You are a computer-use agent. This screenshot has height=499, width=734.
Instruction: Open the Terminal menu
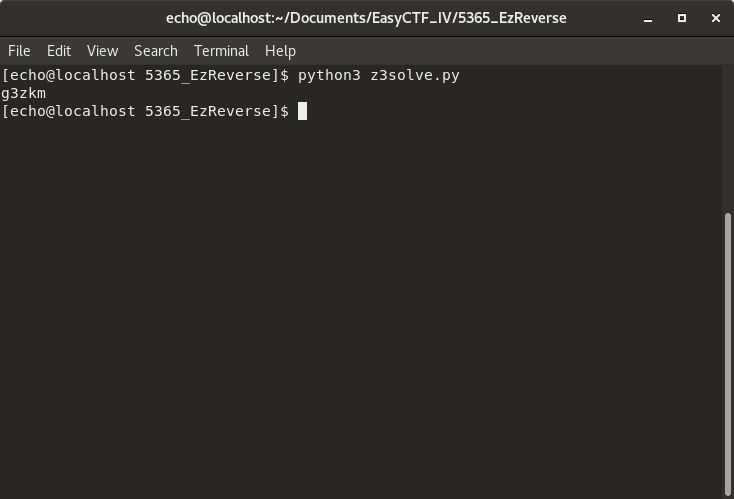(221, 51)
